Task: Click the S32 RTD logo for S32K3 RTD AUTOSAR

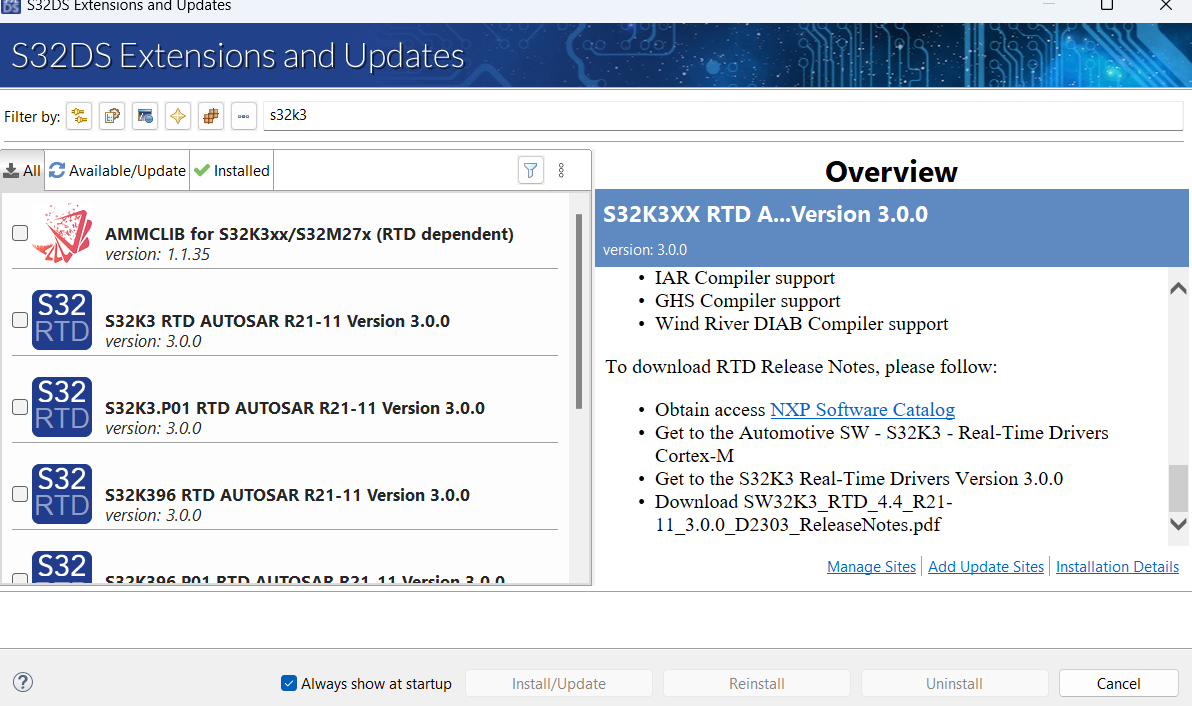Action: click(62, 320)
